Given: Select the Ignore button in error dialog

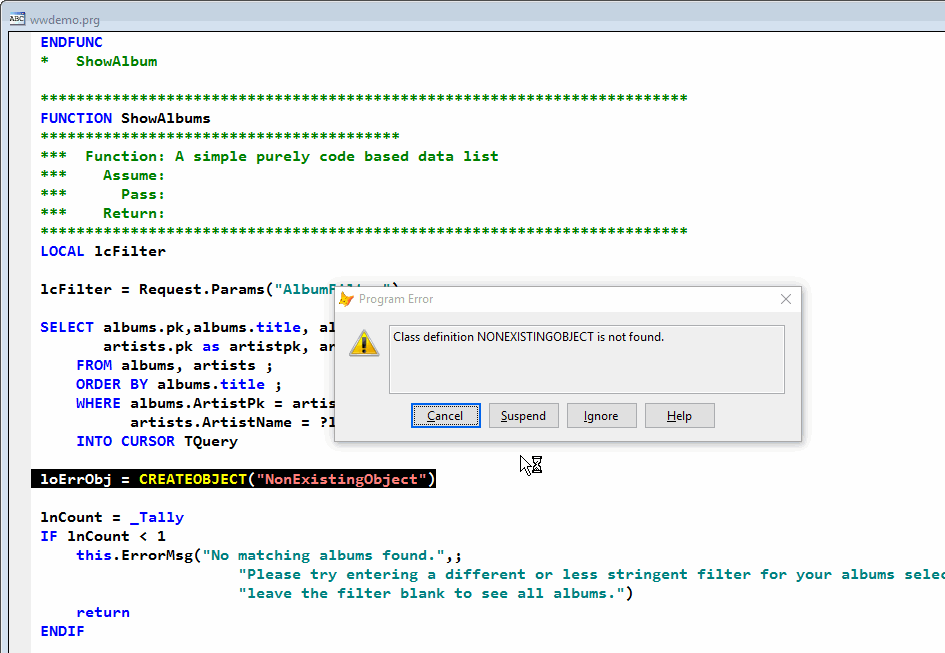Looking at the screenshot, I should pyautogui.click(x=601, y=416).
